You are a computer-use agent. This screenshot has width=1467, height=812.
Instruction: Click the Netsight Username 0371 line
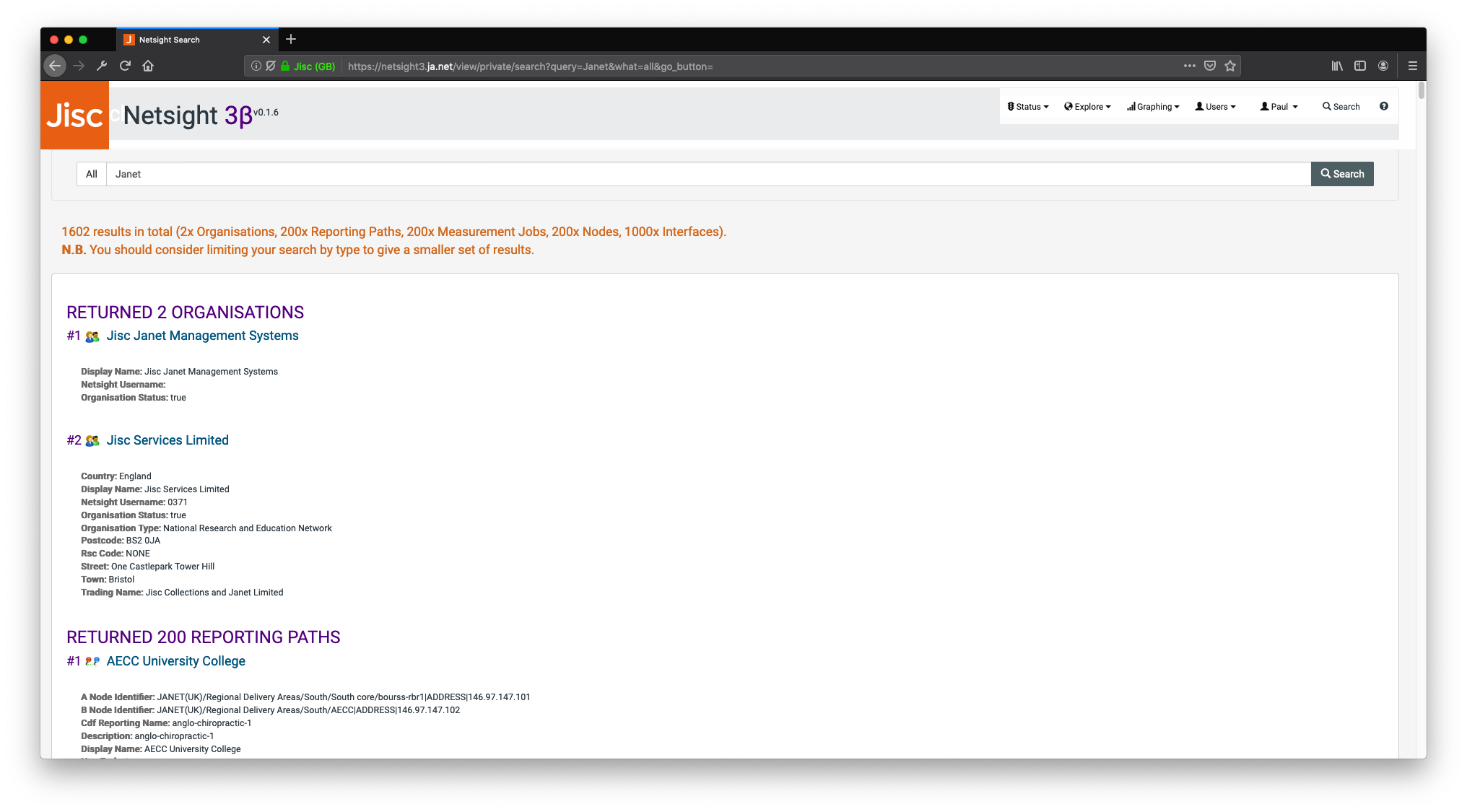[x=134, y=502]
